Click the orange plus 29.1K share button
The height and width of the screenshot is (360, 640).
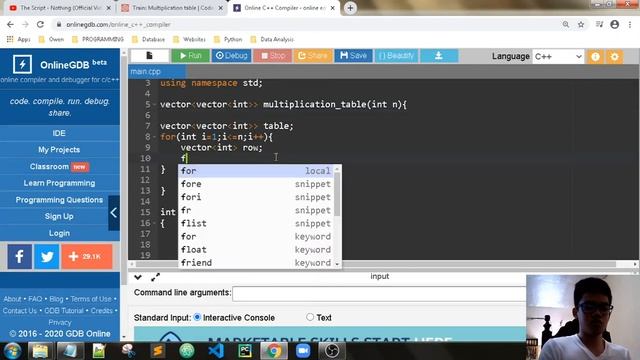pos(87,257)
